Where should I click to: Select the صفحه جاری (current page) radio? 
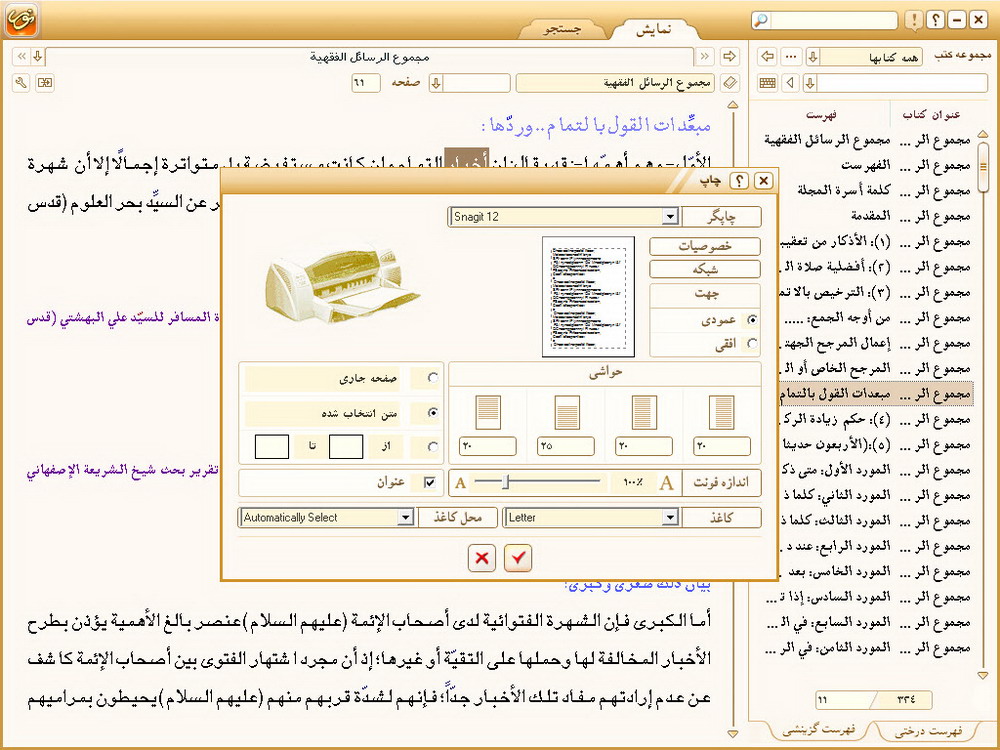click(x=433, y=378)
